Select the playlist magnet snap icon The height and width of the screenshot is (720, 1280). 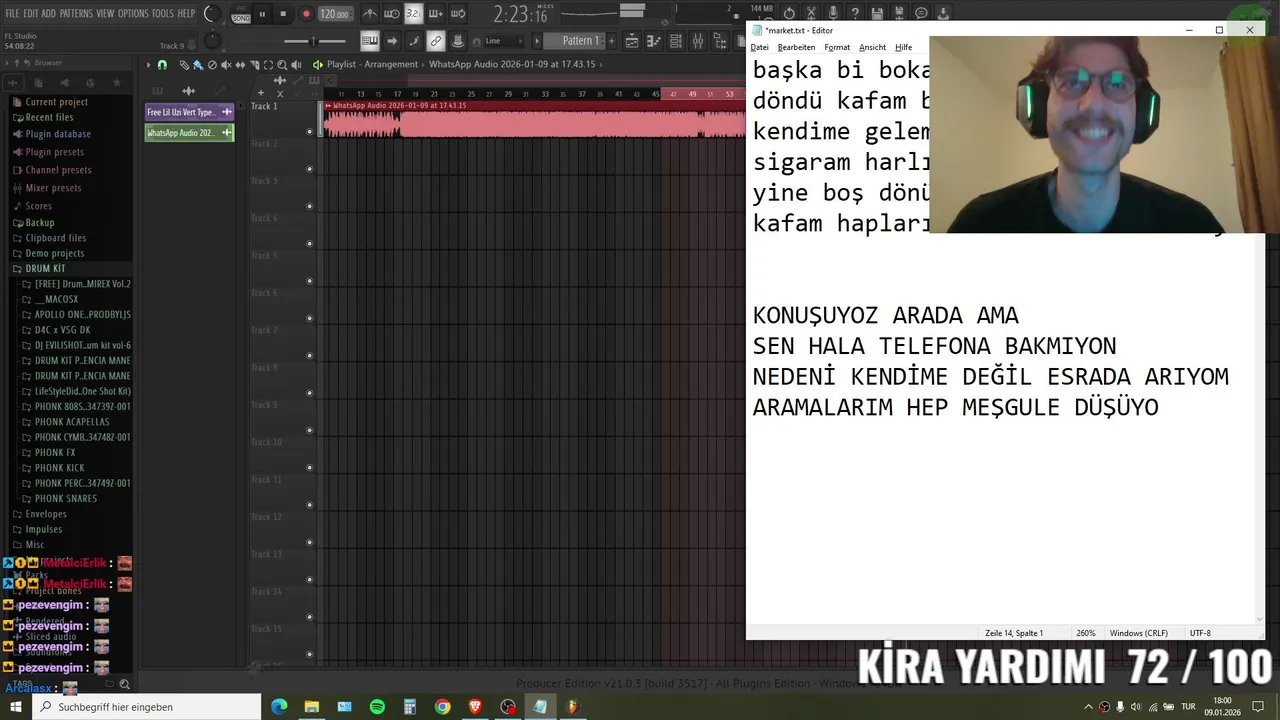coord(162,64)
